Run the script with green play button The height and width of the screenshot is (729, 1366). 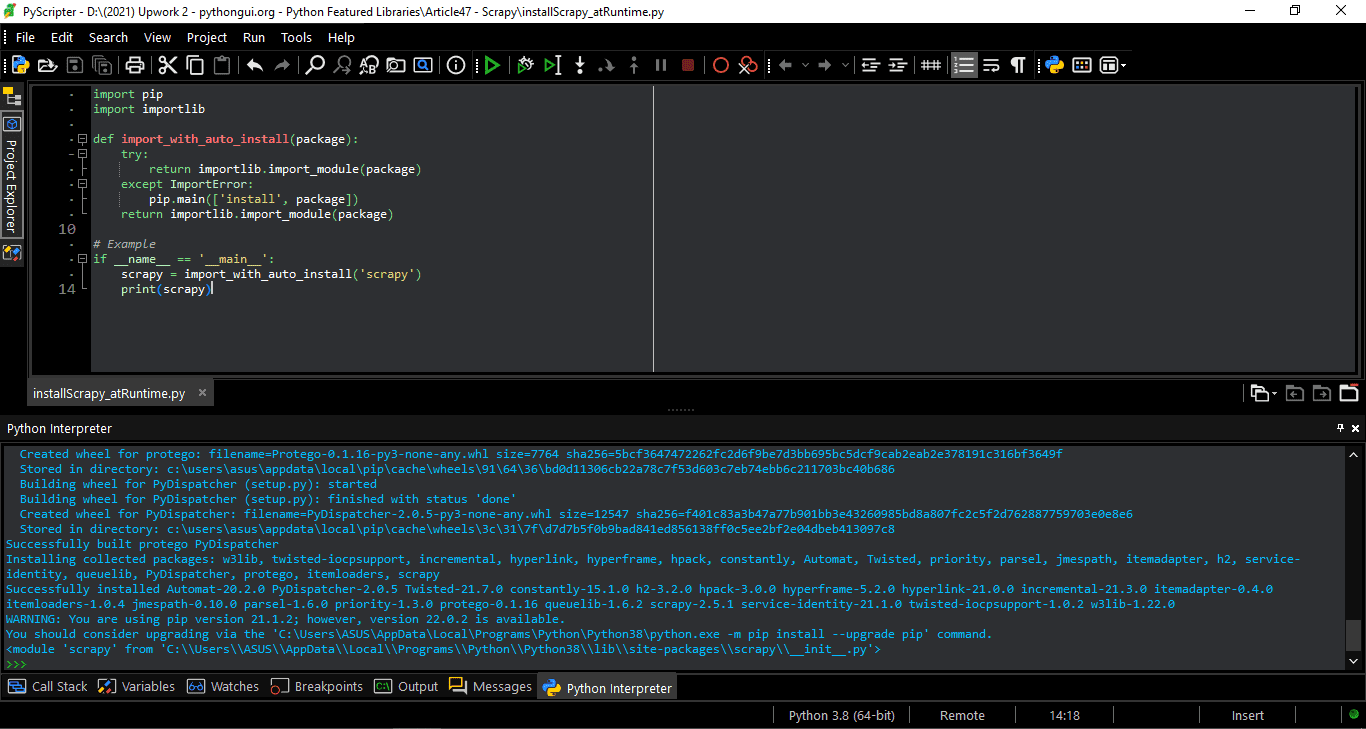pos(492,65)
